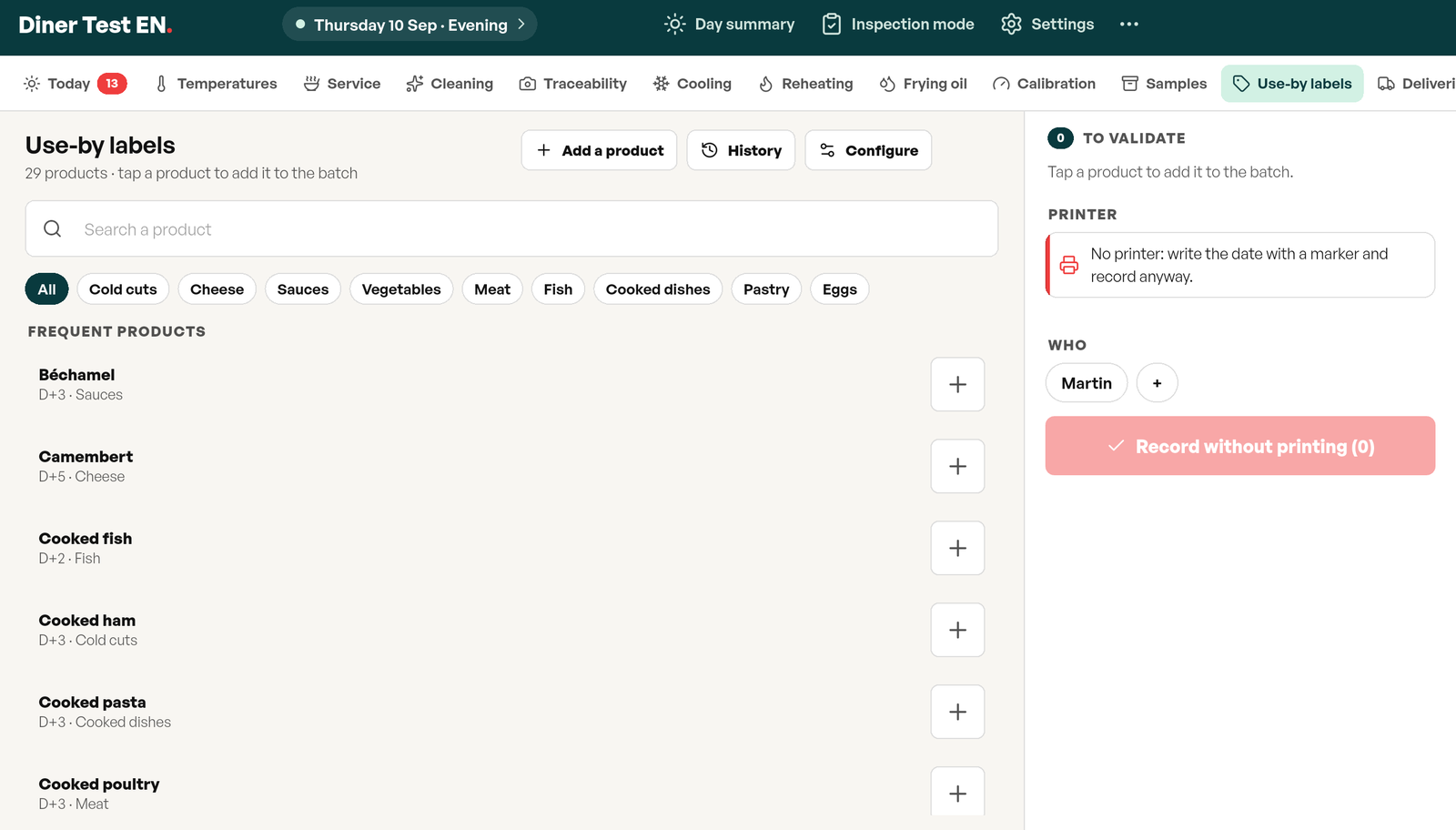
Task: Filter products by Eggs
Action: point(840,289)
